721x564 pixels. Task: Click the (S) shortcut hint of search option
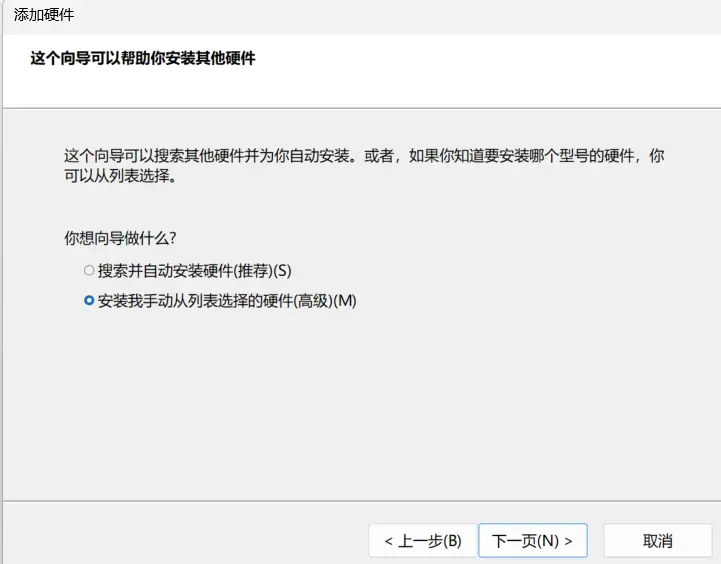coord(282,271)
